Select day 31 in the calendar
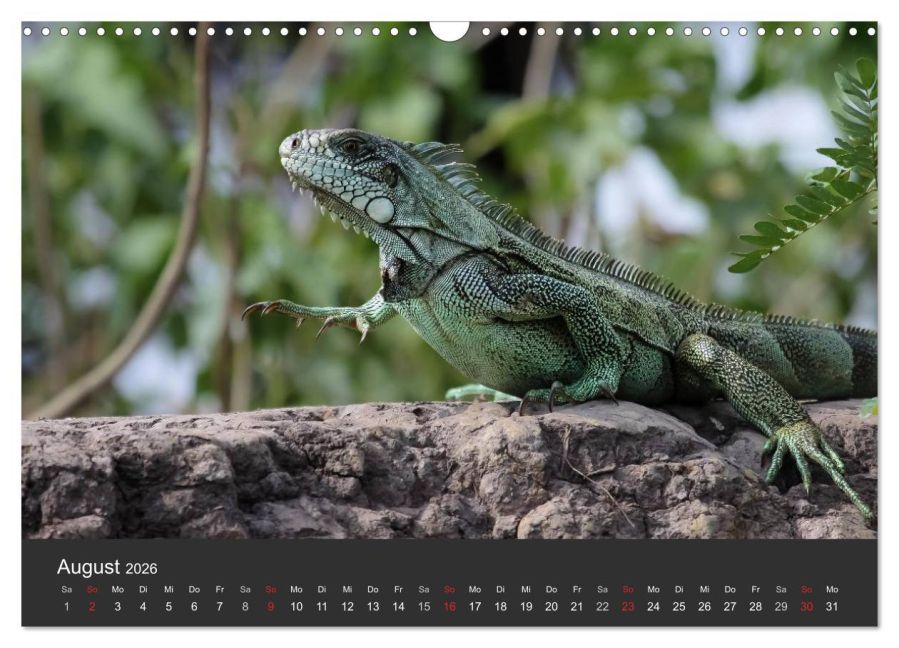Viewport: 899px width, 648px height. point(832,607)
